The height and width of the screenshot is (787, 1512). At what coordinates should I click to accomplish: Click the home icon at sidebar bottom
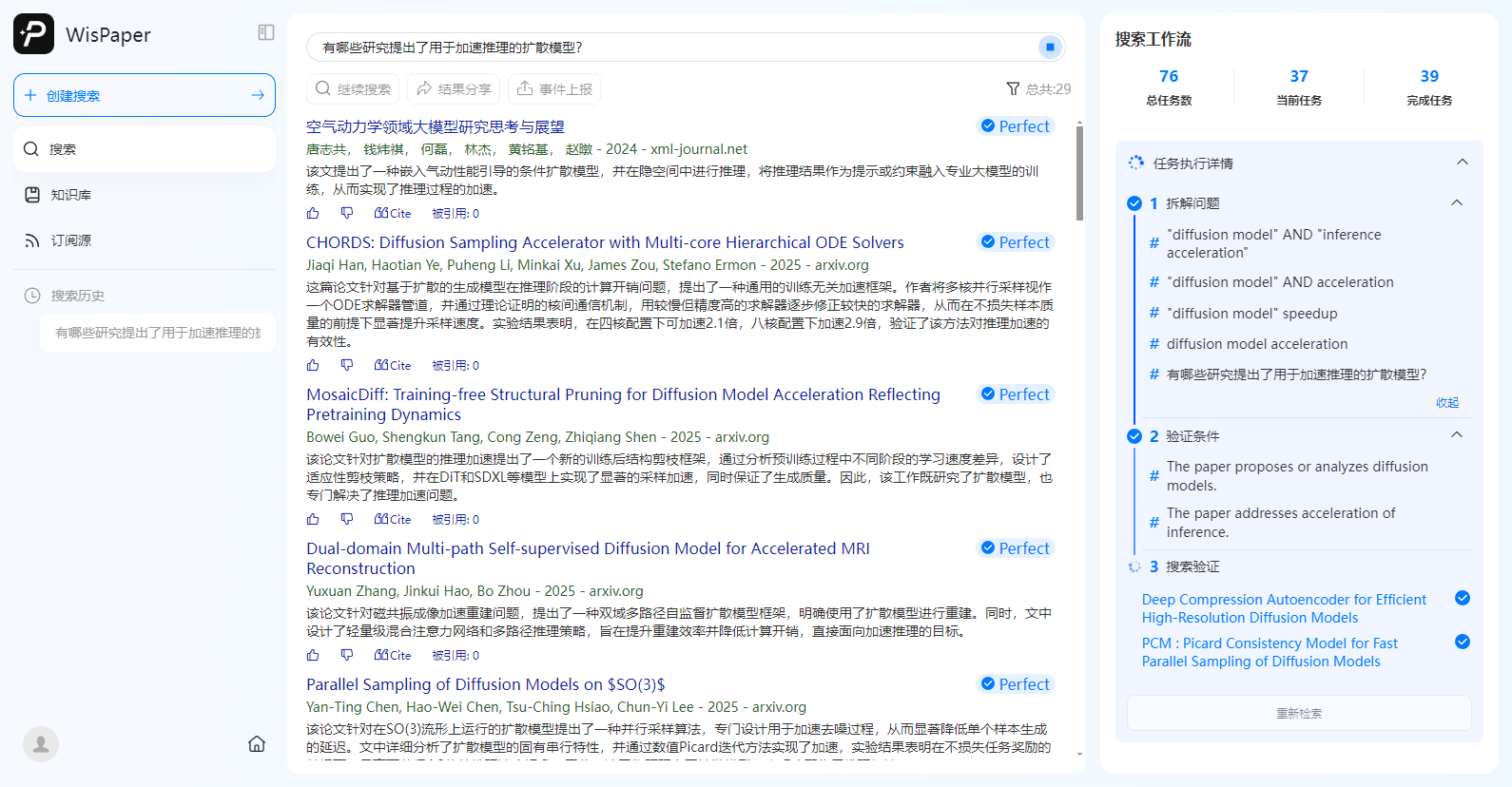pyautogui.click(x=257, y=744)
